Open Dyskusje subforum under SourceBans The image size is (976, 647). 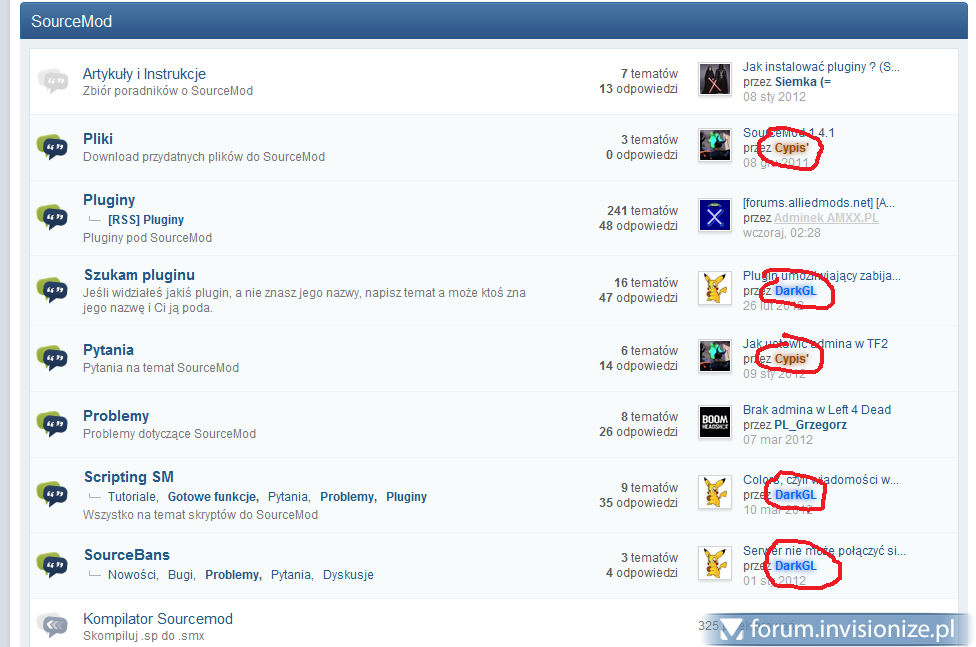point(348,575)
